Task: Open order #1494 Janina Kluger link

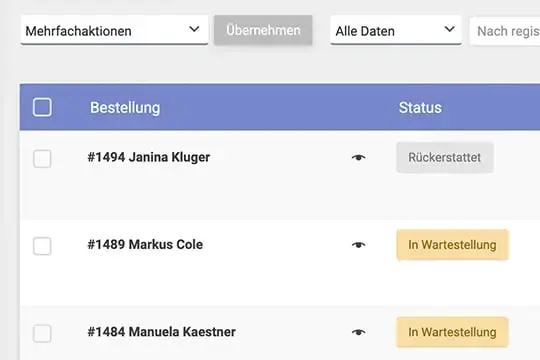Action: point(149,157)
